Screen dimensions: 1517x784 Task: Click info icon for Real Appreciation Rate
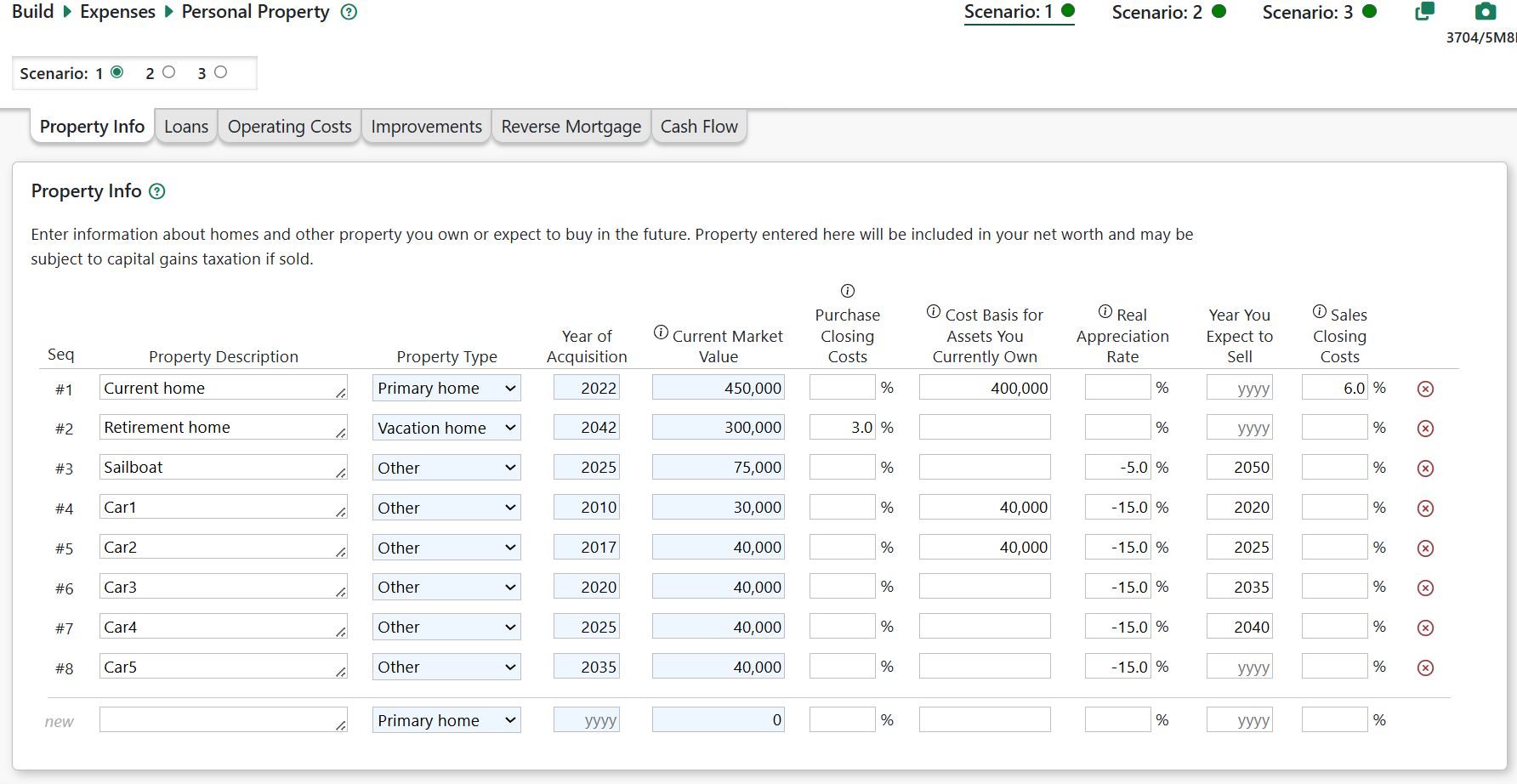pos(1105,312)
